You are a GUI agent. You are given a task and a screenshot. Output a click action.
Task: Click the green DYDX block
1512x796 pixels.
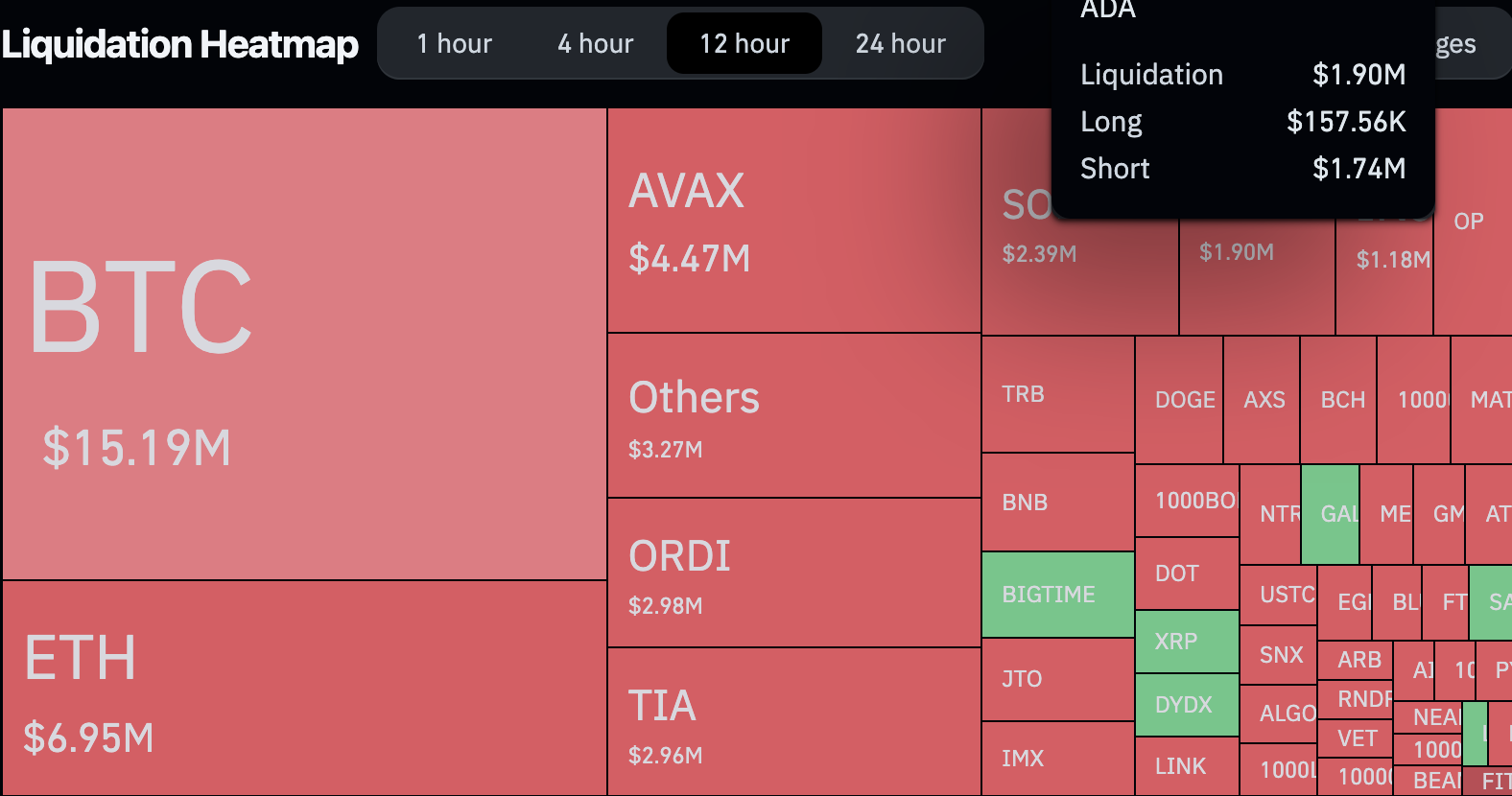tap(1186, 705)
